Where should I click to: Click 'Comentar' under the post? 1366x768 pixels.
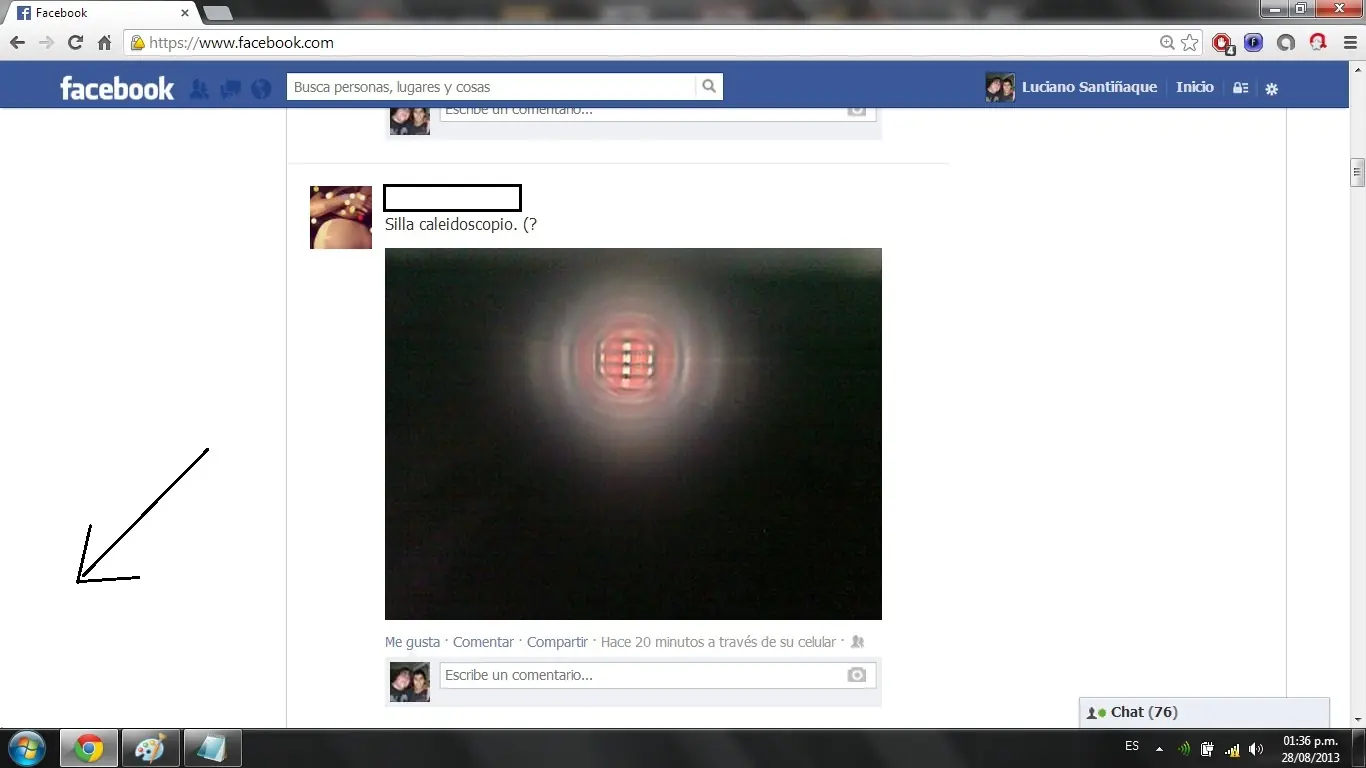[483, 642]
